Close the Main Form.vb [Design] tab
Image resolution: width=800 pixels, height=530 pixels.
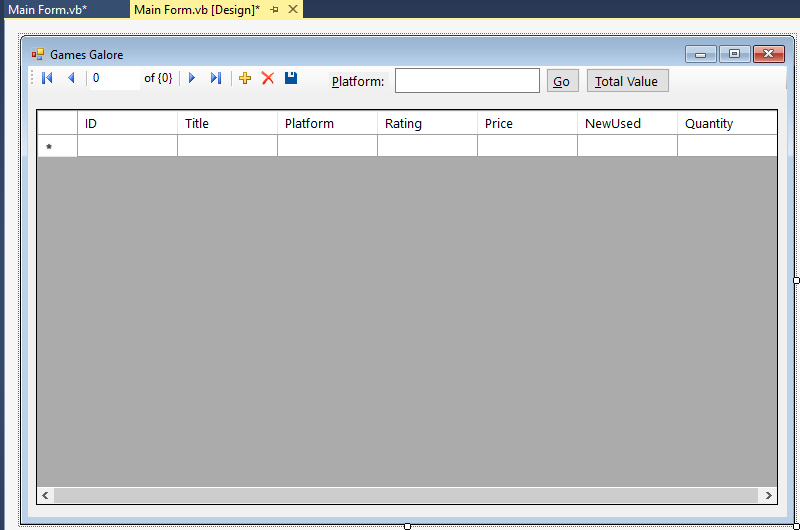tap(293, 9)
